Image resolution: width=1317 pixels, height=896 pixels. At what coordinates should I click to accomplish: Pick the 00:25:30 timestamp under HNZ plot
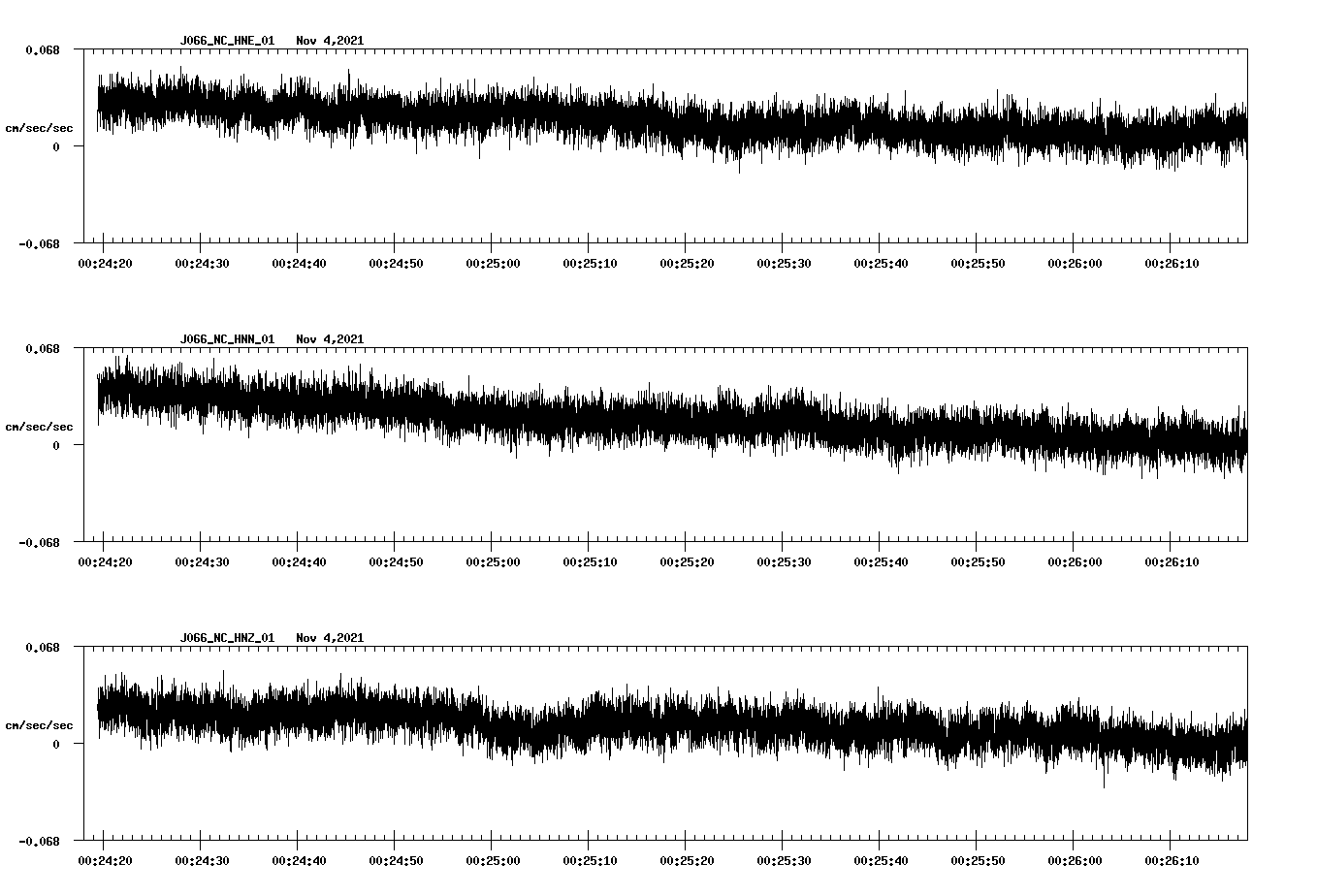click(x=784, y=861)
